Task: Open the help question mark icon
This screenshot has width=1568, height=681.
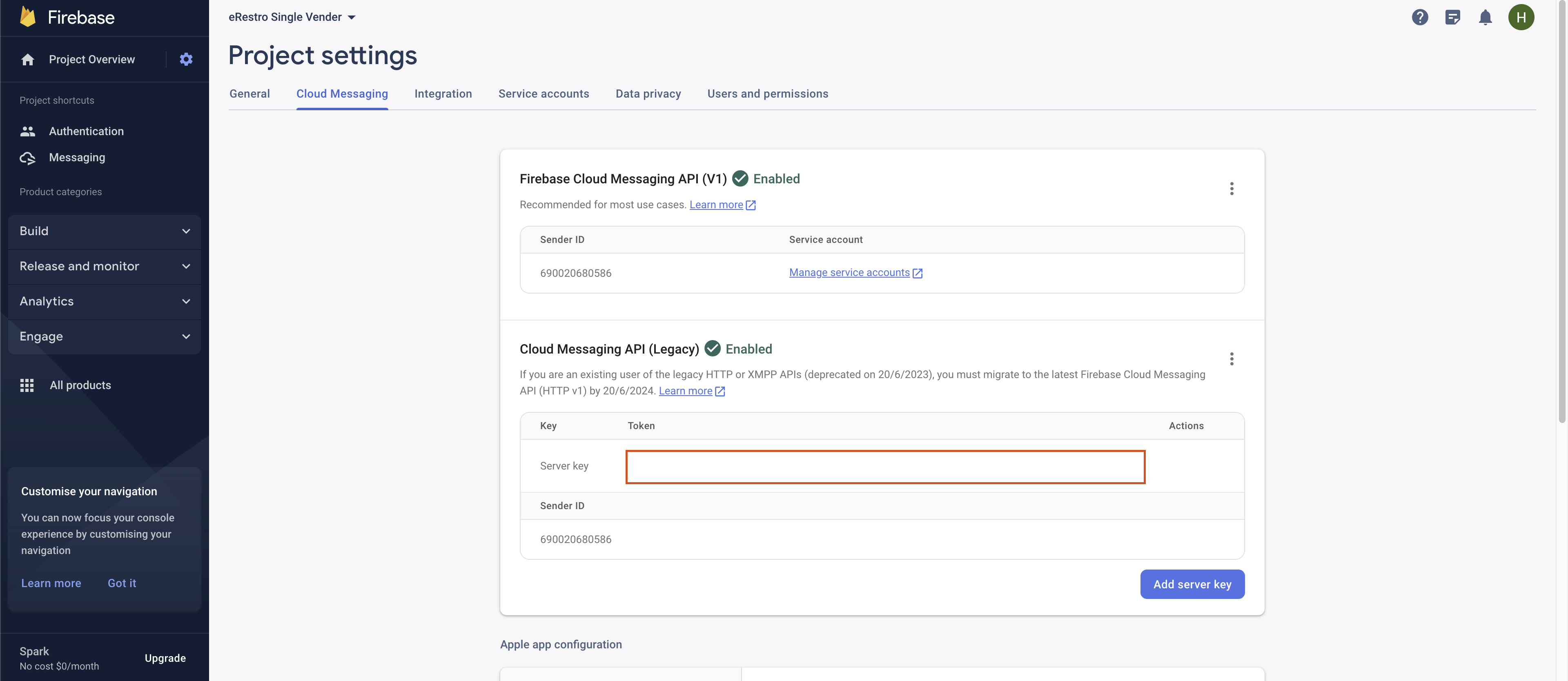Action: 1419,17
